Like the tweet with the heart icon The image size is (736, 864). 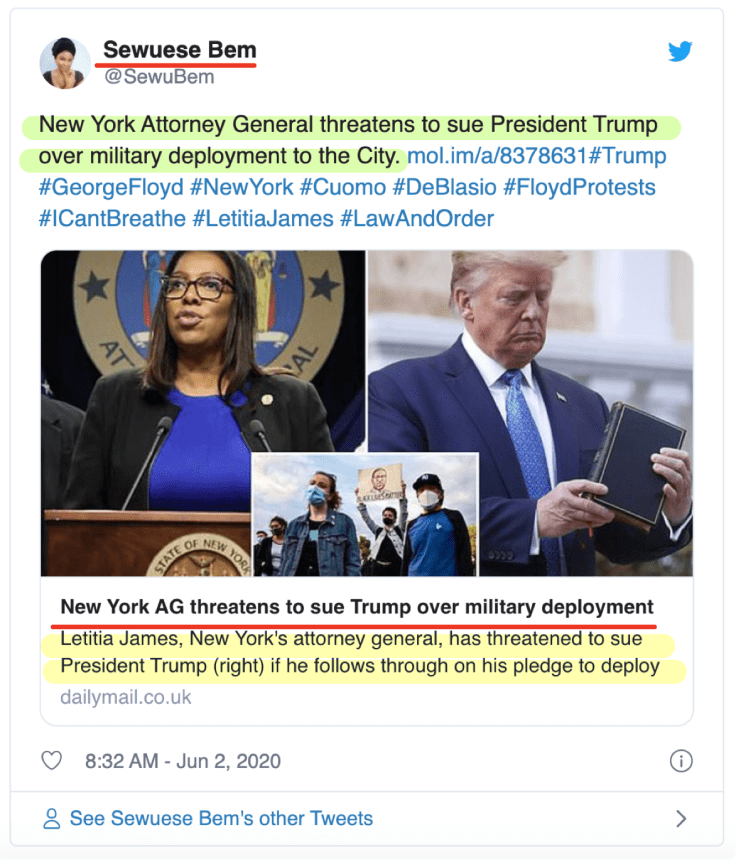[x=52, y=760]
